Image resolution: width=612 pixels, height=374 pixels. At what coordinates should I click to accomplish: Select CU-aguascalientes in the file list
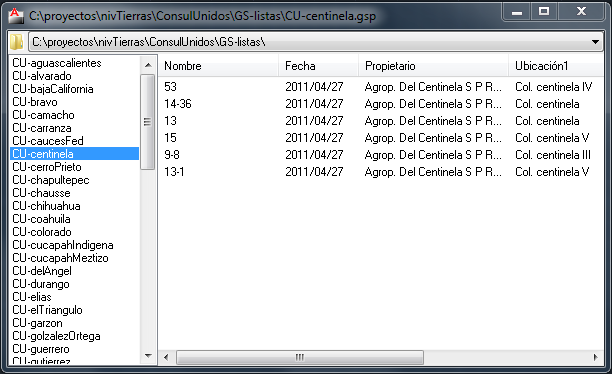74,63
